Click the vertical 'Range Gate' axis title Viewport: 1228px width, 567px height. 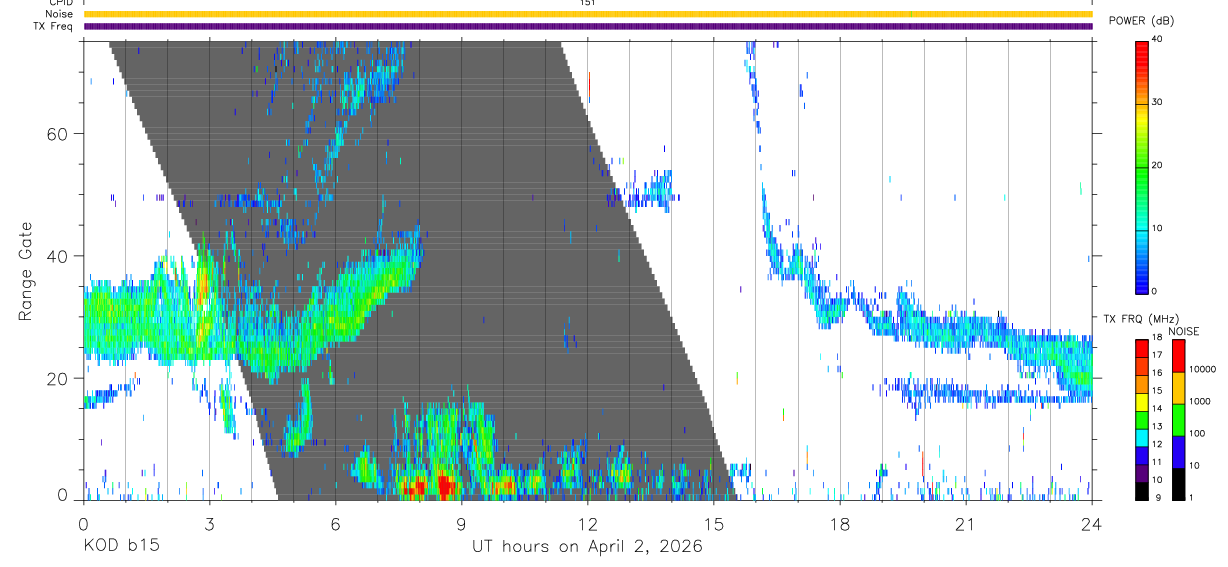point(24,272)
